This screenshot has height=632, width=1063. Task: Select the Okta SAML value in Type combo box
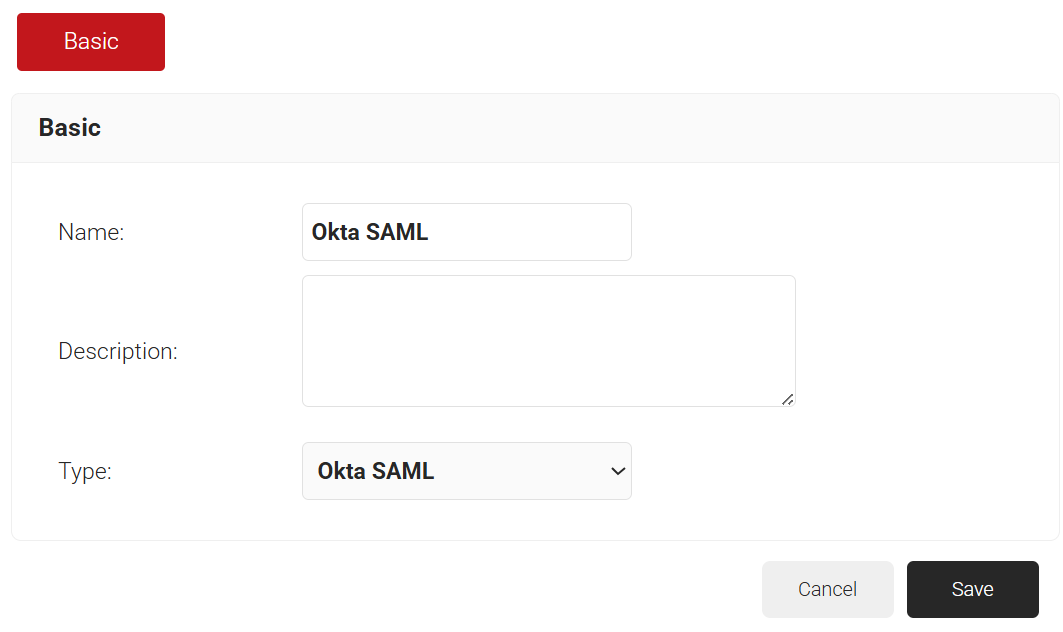[376, 471]
